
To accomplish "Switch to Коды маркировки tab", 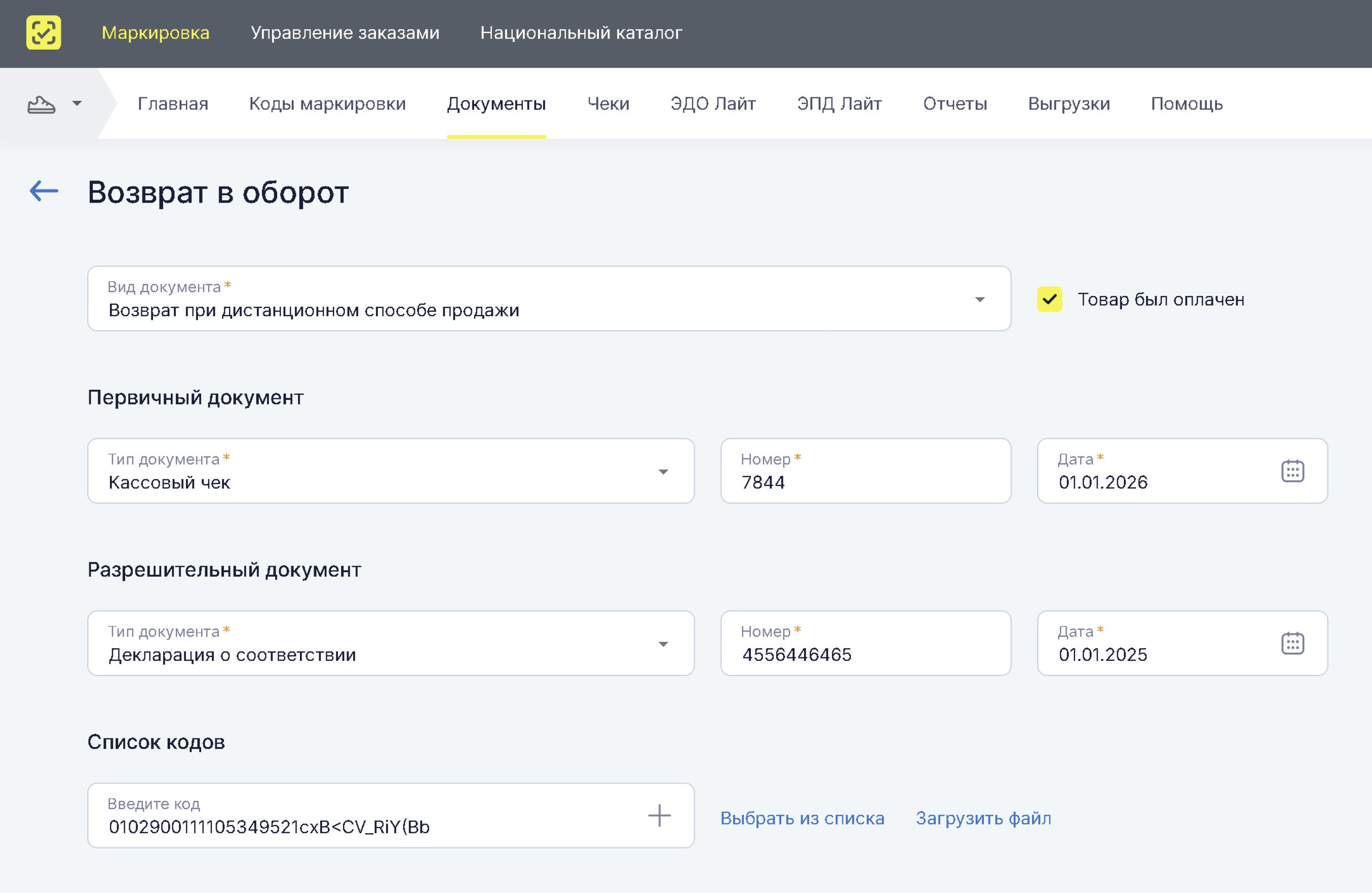I will [x=327, y=104].
